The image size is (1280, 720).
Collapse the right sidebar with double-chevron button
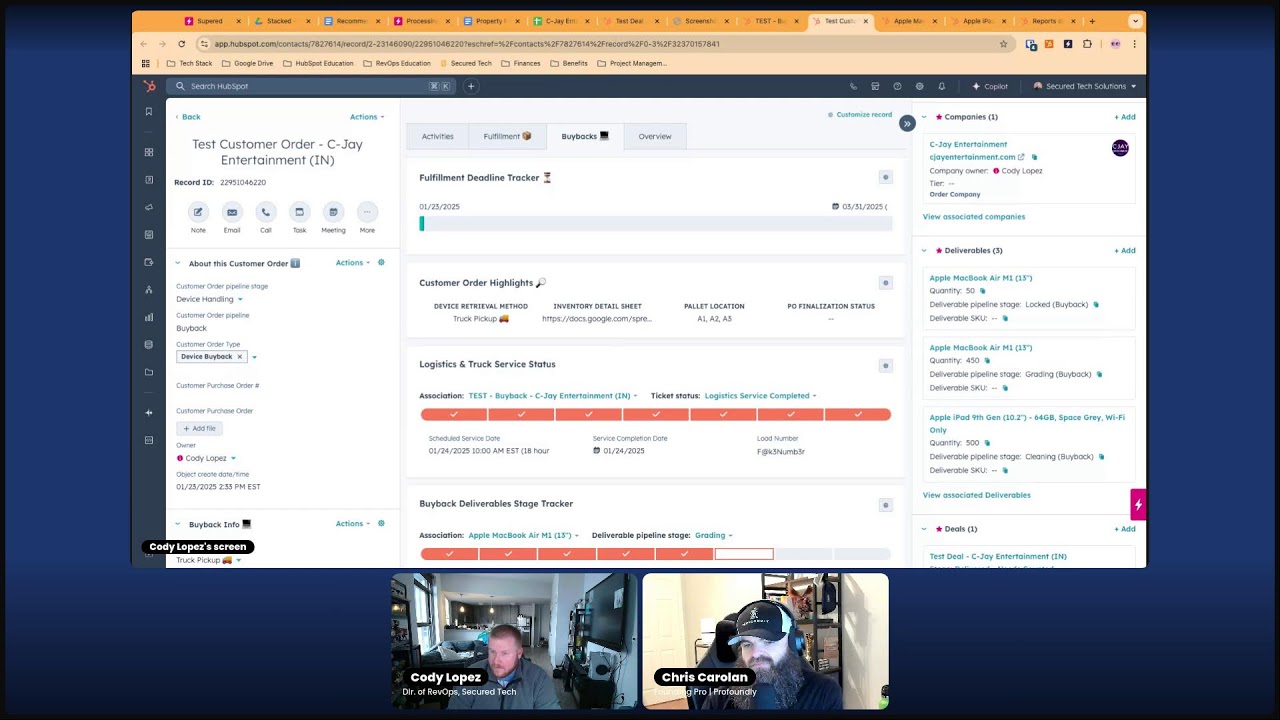click(x=907, y=123)
